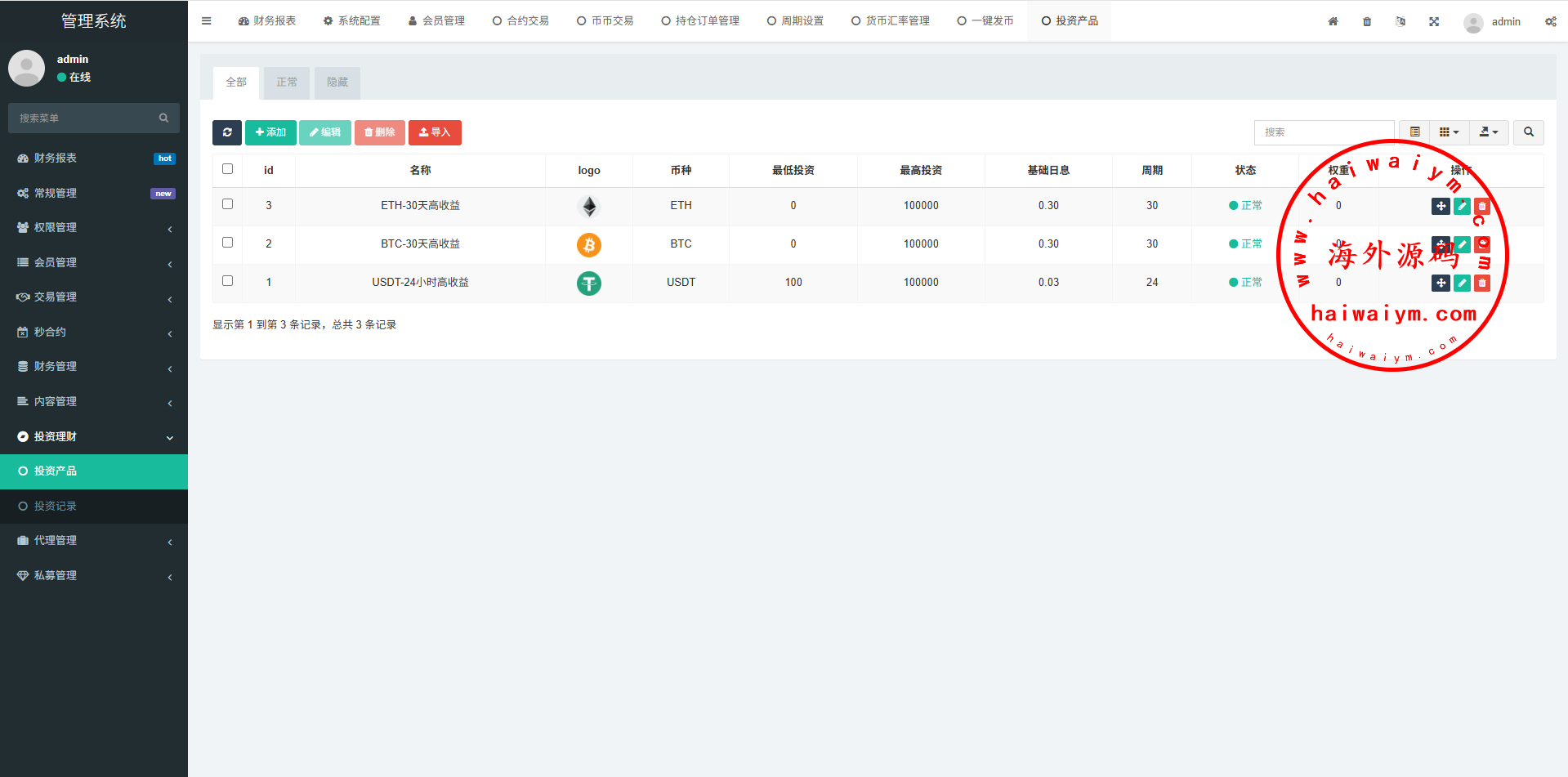Toggle fullscreen mode icon
This screenshot has width=1568, height=777.
coord(1434,22)
